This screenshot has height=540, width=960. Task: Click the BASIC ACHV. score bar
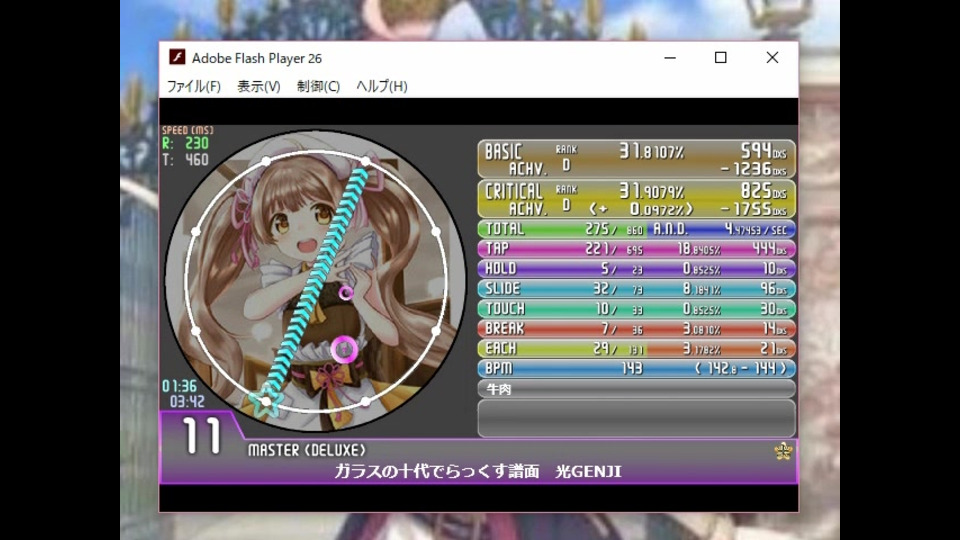pos(636,159)
